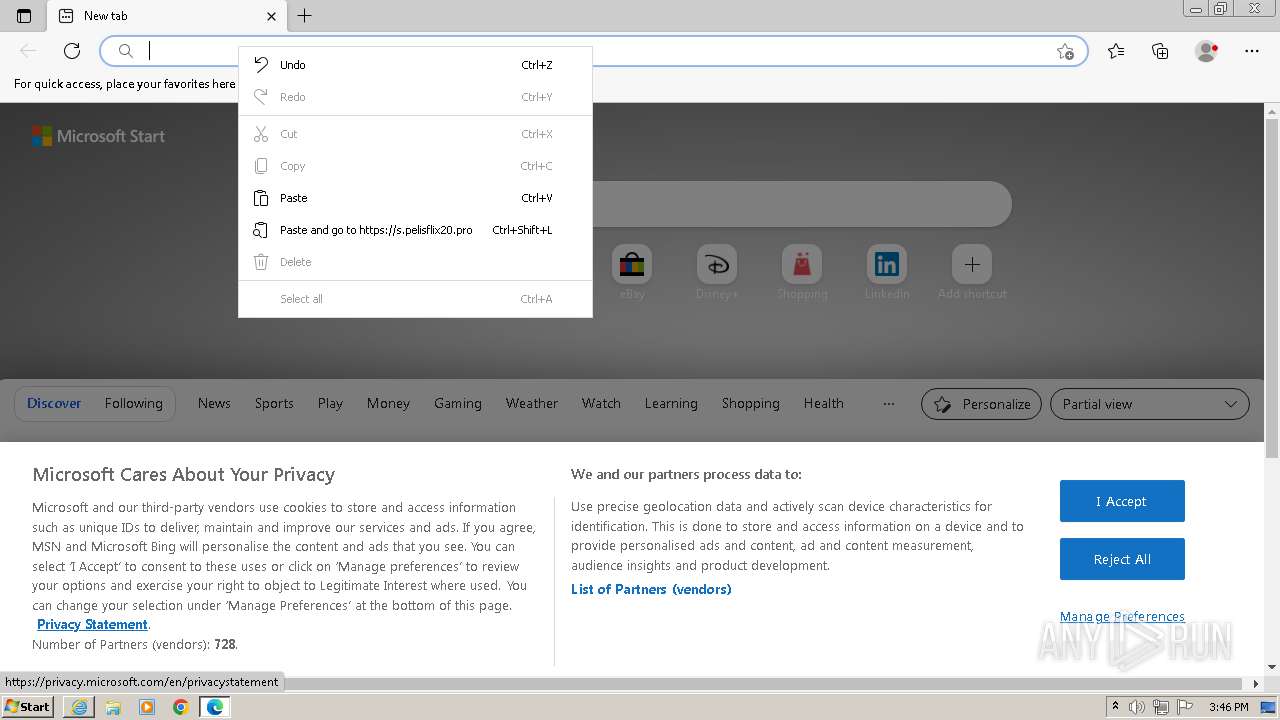Image resolution: width=1280 pixels, height=720 pixels.
Task: Click the Microsoft Start search box
Action: 800,204
